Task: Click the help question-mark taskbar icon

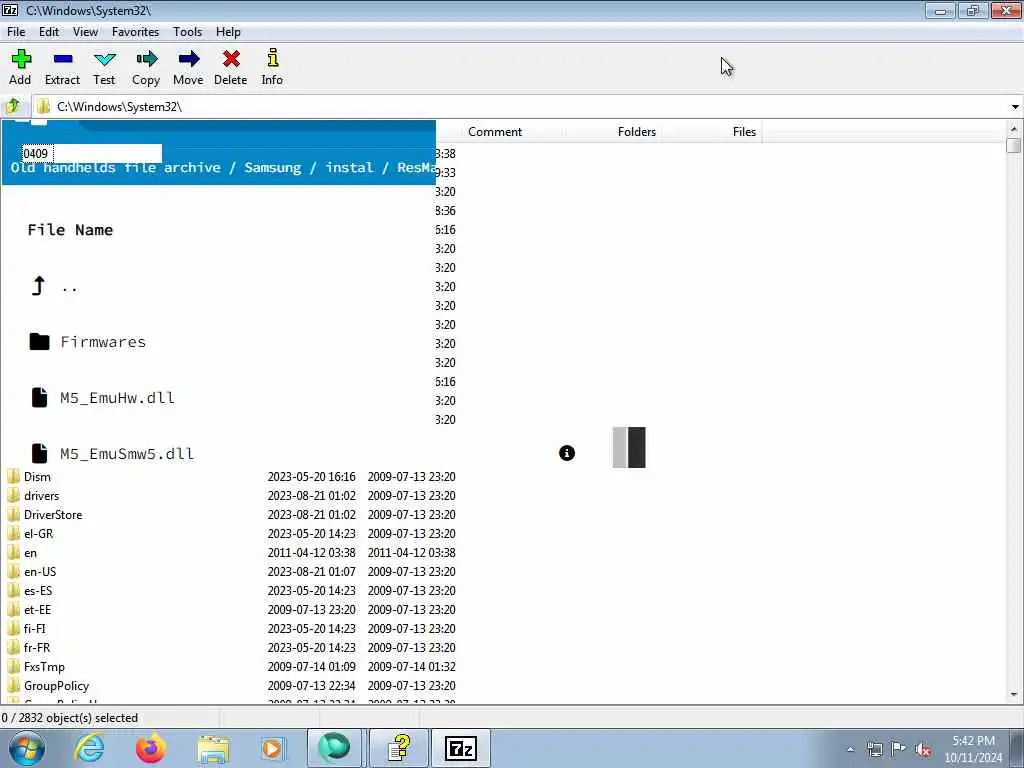Action: tap(399, 748)
